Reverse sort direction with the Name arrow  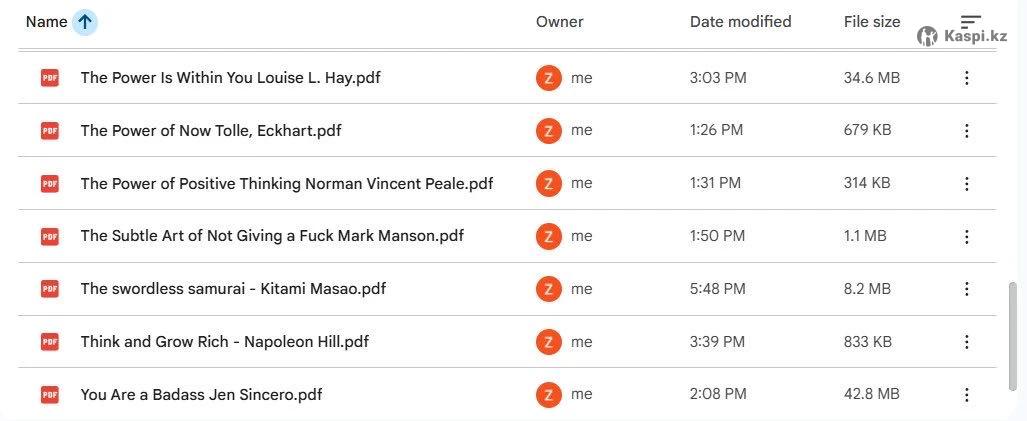click(x=85, y=22)
